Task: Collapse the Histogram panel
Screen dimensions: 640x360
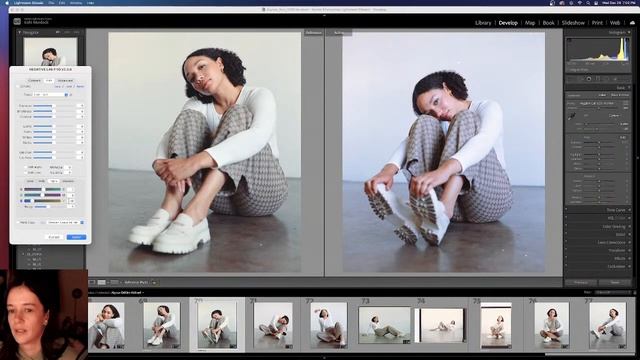Action: (629, 32)
